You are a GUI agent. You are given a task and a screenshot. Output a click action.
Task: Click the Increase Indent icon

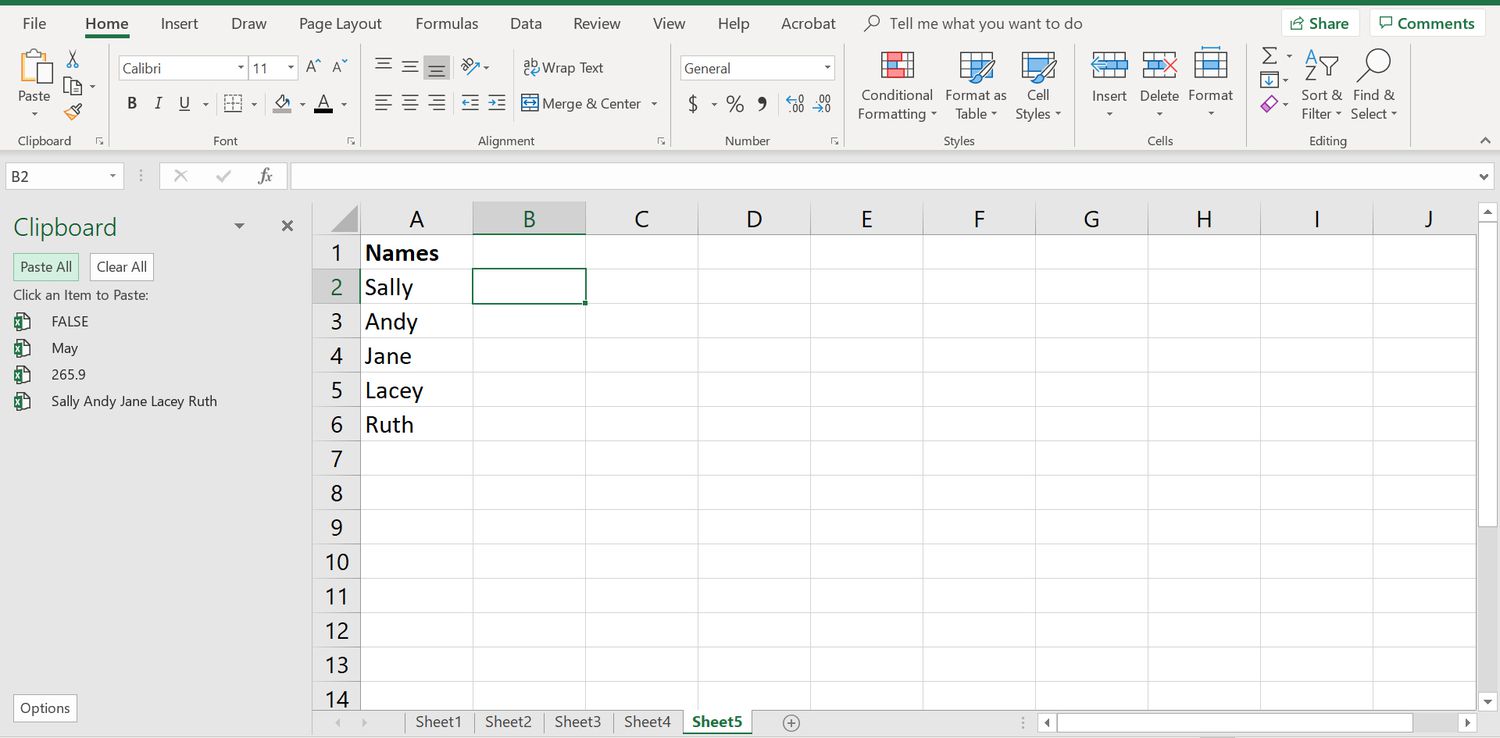click(x=497, y=103)
